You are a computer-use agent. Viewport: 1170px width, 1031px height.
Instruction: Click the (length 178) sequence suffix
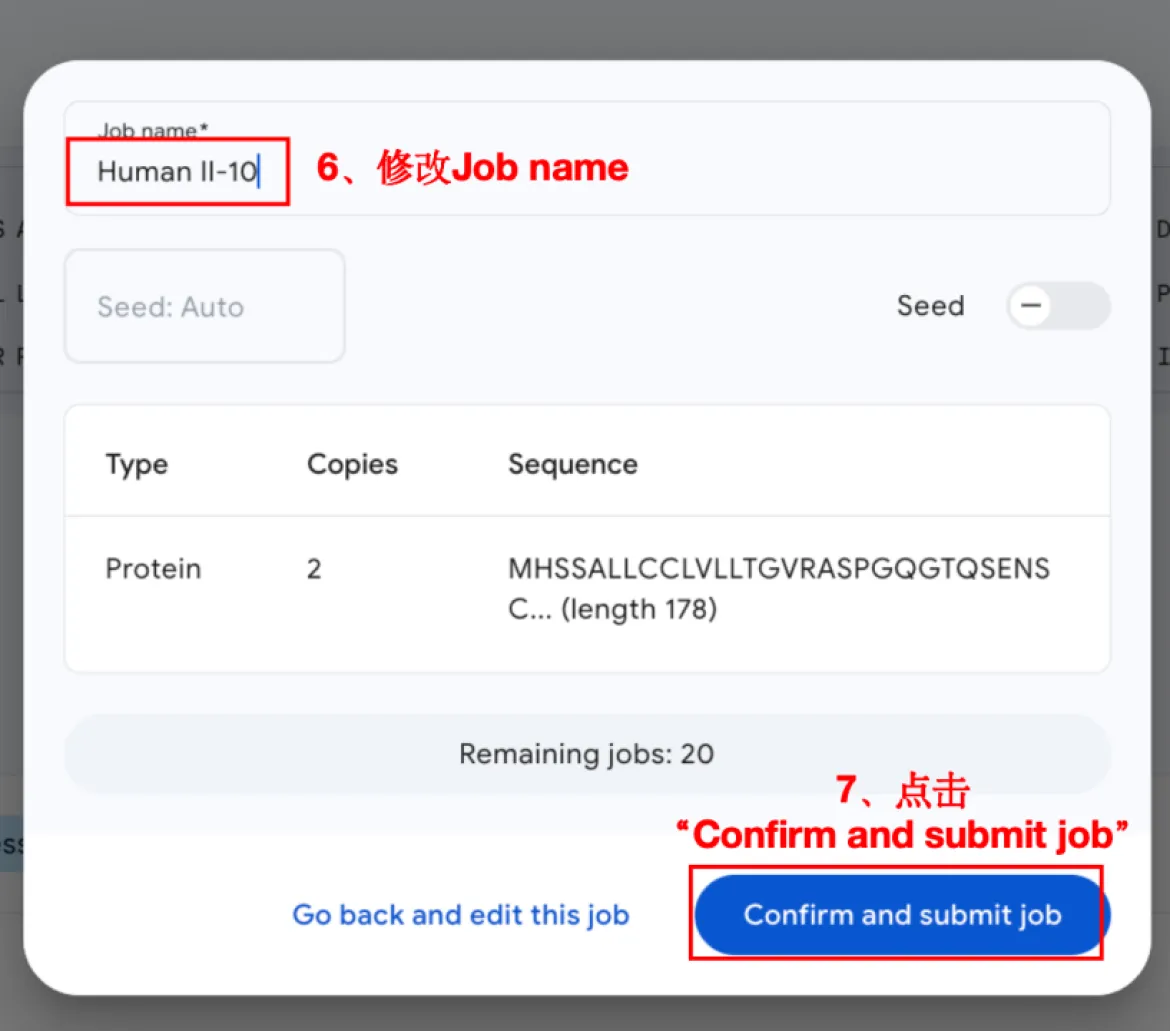pos(638,609)
